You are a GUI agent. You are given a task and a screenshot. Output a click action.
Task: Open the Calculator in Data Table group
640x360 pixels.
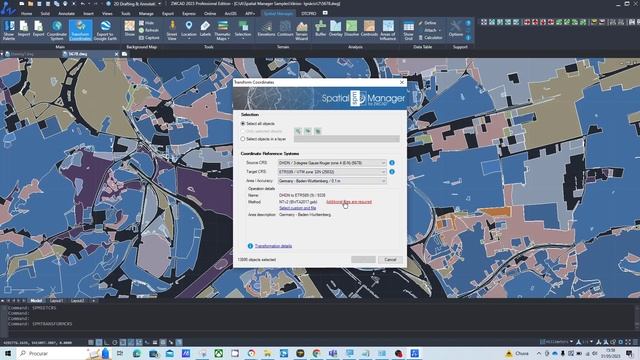click(431, 38)
